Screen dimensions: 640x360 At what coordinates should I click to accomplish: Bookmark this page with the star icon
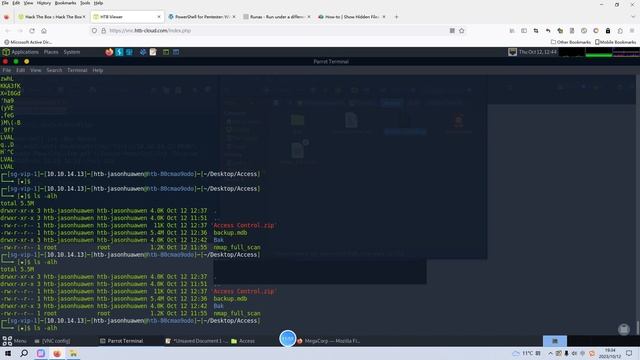(462, 31)
